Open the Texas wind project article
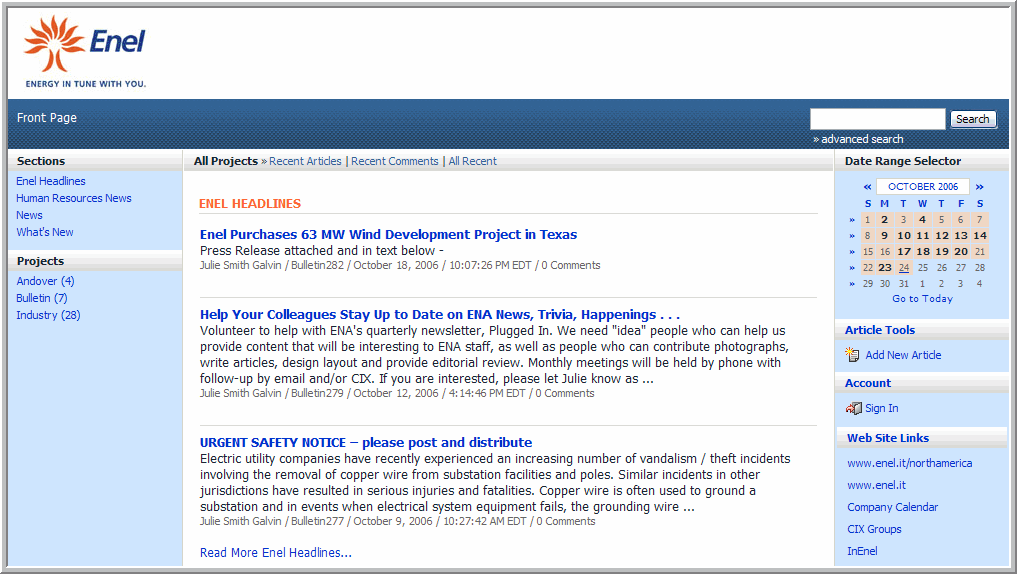1017x574 pixels. point(388,234)
